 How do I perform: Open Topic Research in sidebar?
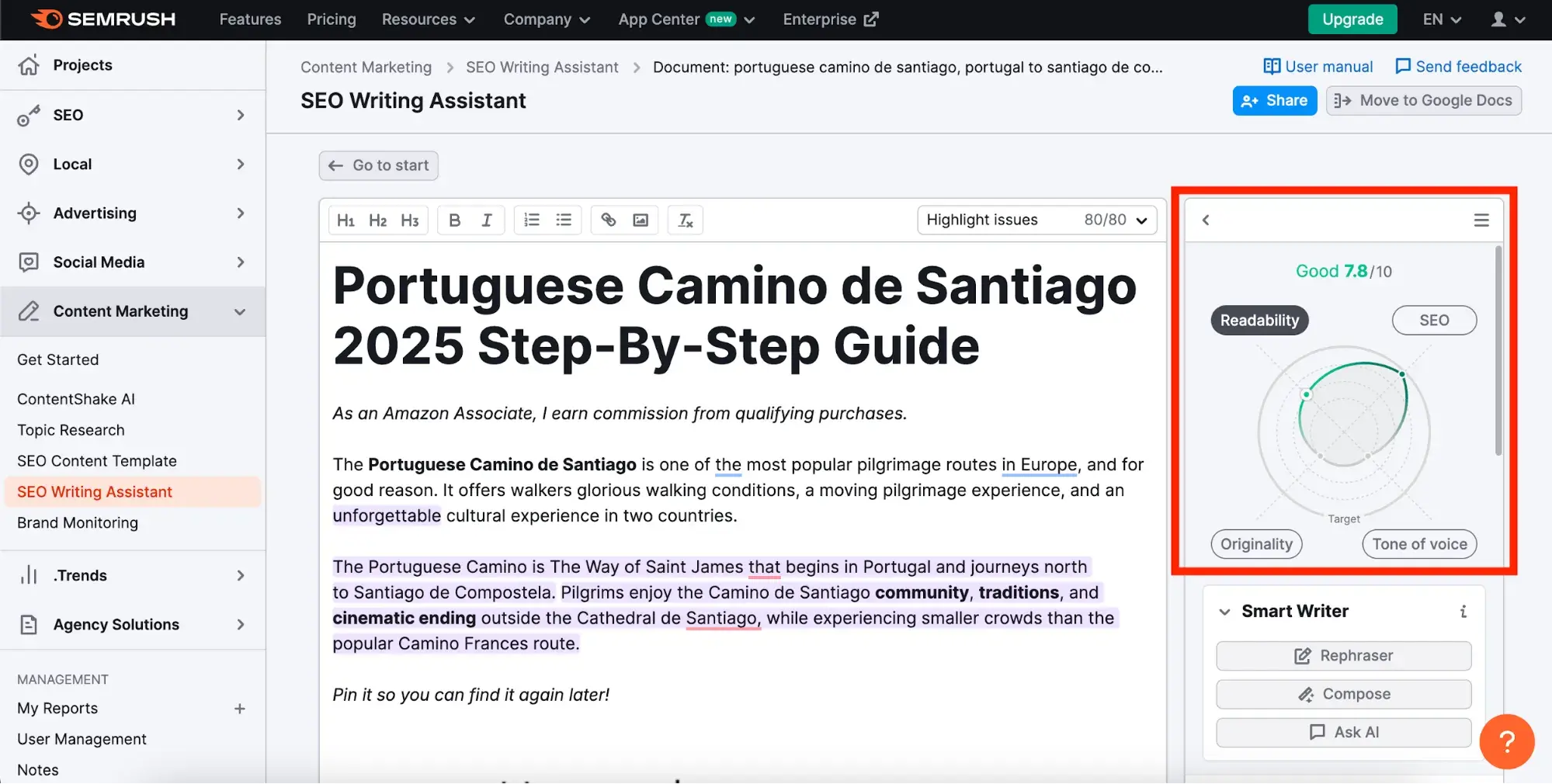pos(71,430)
